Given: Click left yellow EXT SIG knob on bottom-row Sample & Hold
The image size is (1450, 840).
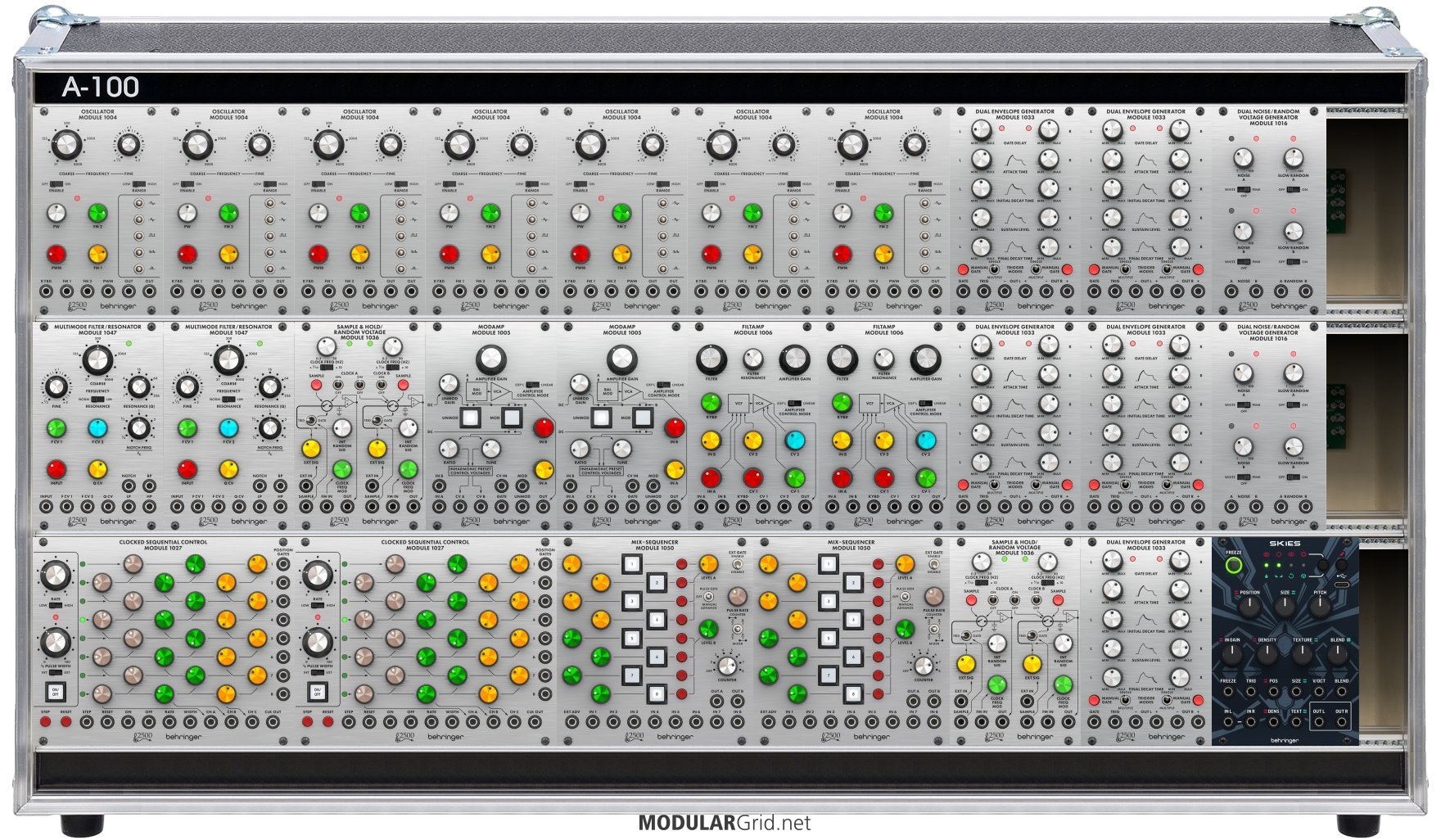Looking at the screenshot, I should [x=966, y=663].
